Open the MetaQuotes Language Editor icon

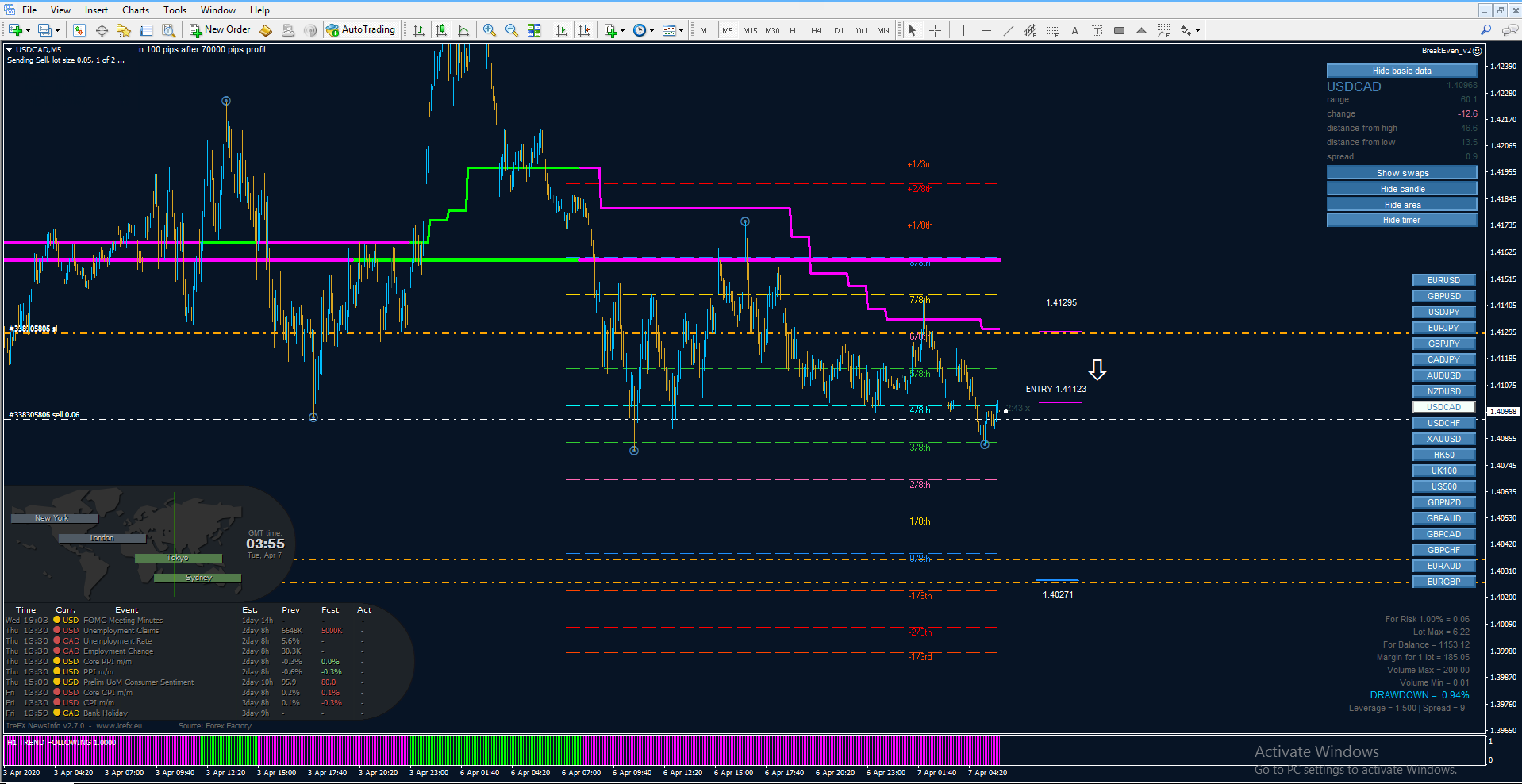(266, 30)
